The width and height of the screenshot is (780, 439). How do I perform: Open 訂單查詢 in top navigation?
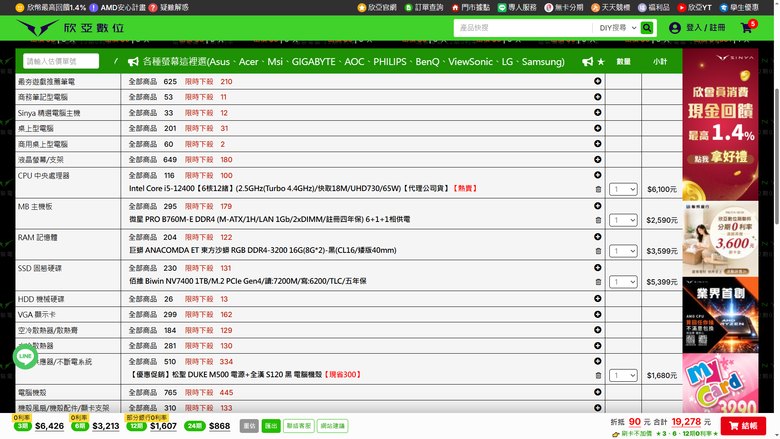tap(424, 7)
